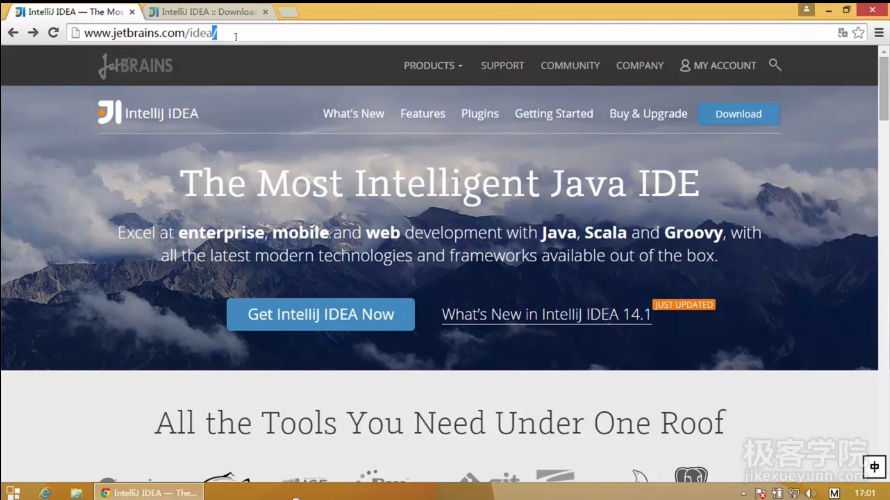Click the address bar URL field

(450, 33)
